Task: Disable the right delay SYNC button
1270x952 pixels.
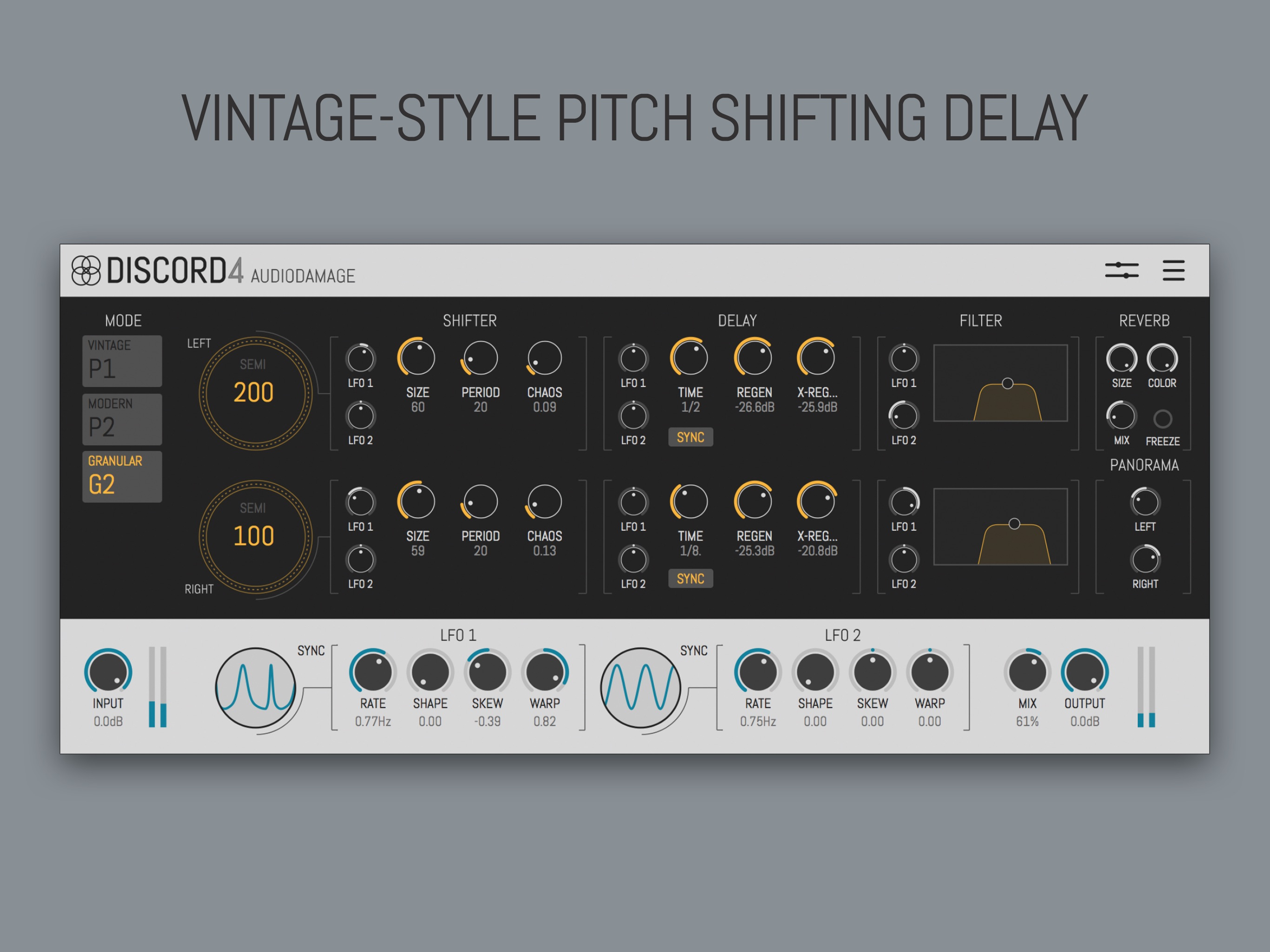Action: pyautogui.click(x=690, y=578)
